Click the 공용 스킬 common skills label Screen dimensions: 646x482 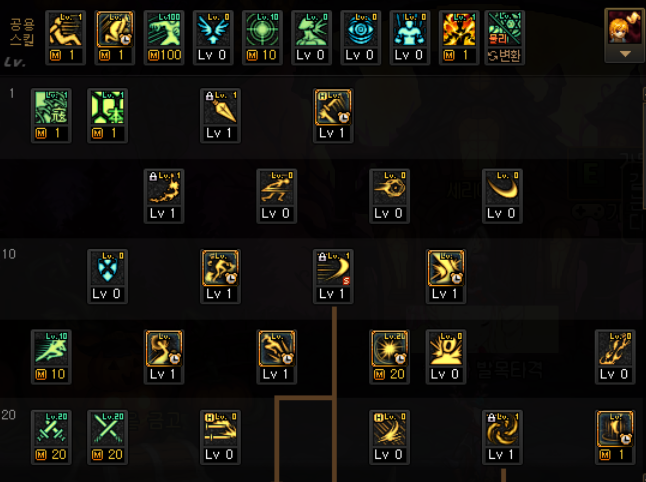coord(22,32)
